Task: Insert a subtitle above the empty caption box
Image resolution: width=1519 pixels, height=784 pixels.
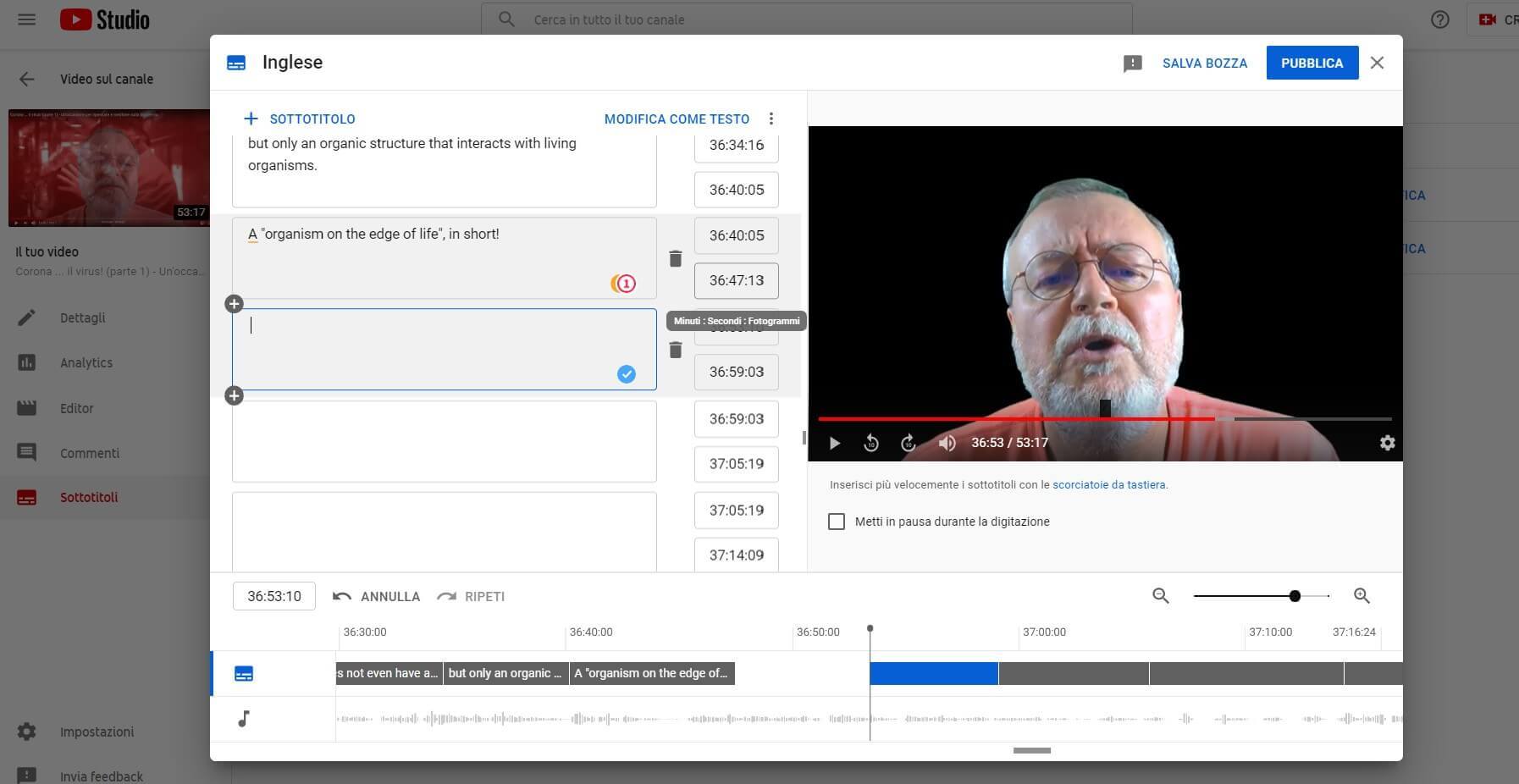Action: tap(235, 304)
